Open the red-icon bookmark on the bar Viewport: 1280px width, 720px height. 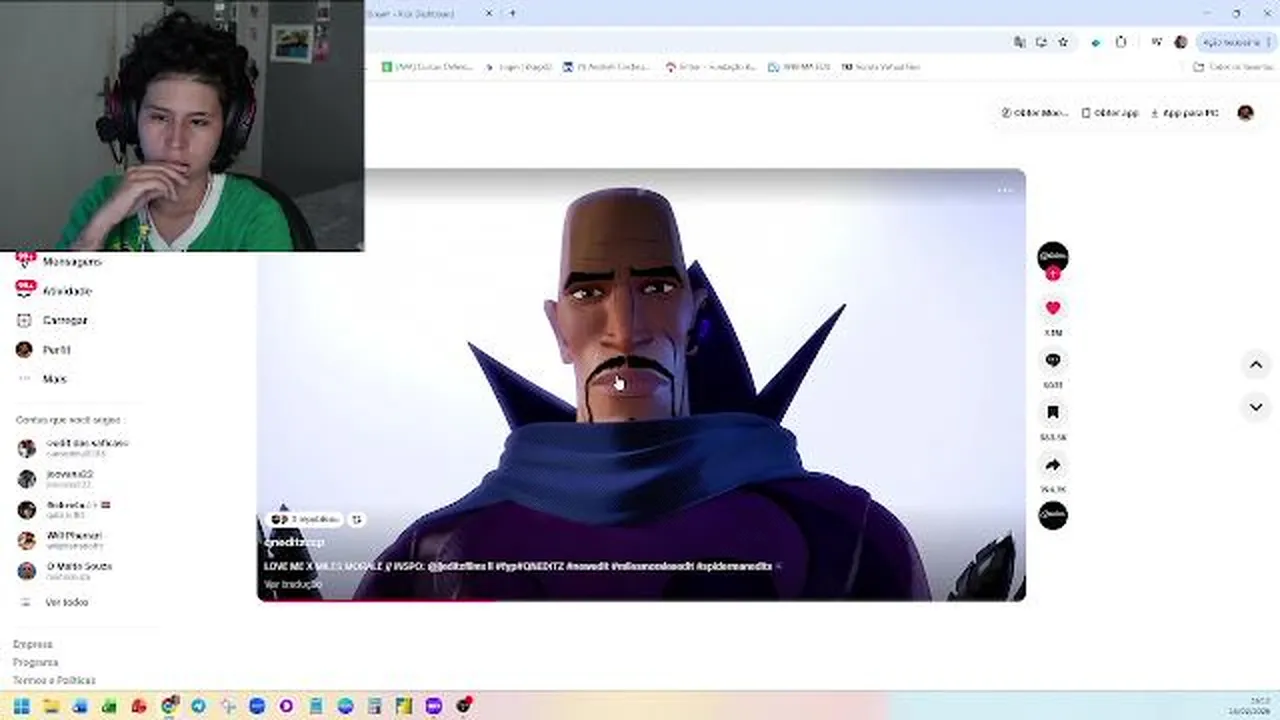pyautogui.click(x=711, y=67)
